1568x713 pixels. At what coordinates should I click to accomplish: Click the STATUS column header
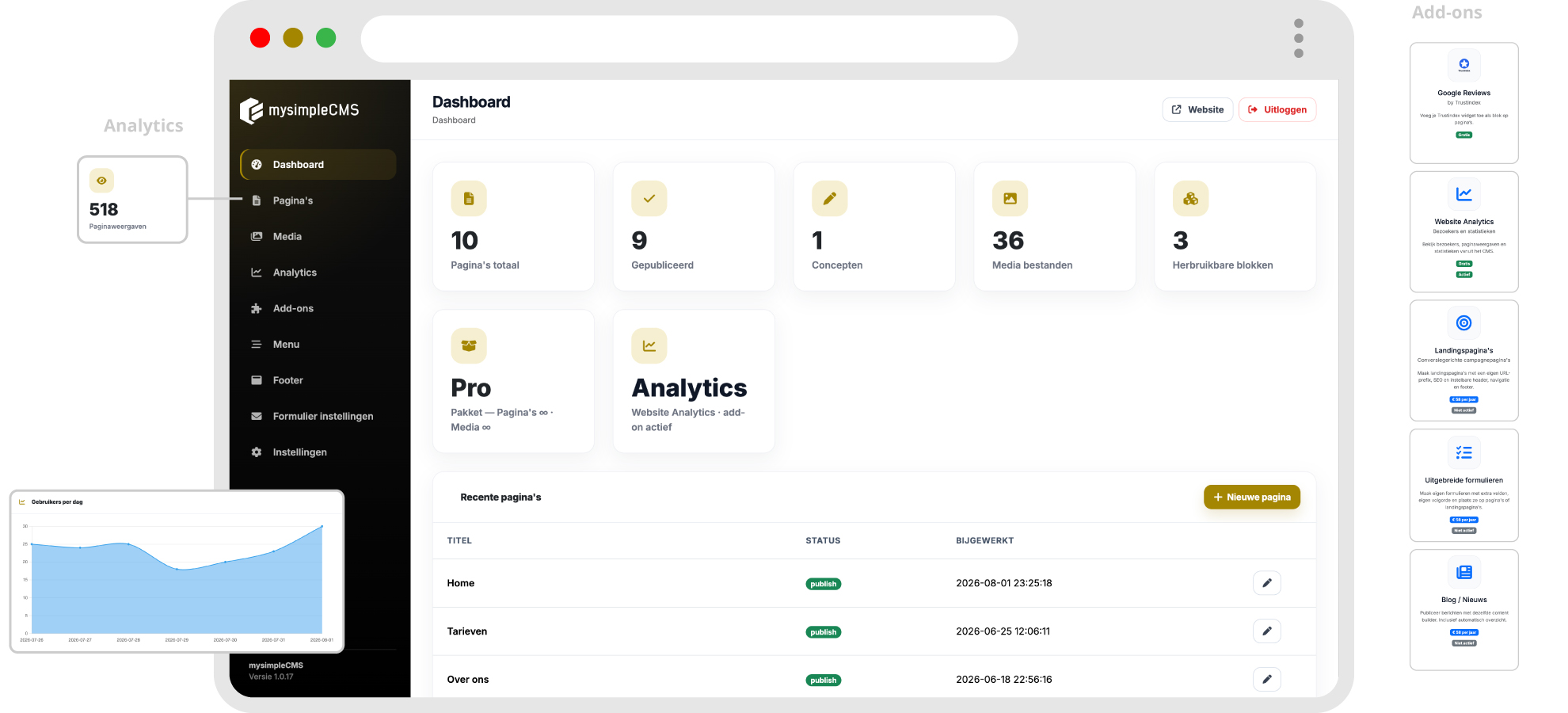click(x=823, y=541)
